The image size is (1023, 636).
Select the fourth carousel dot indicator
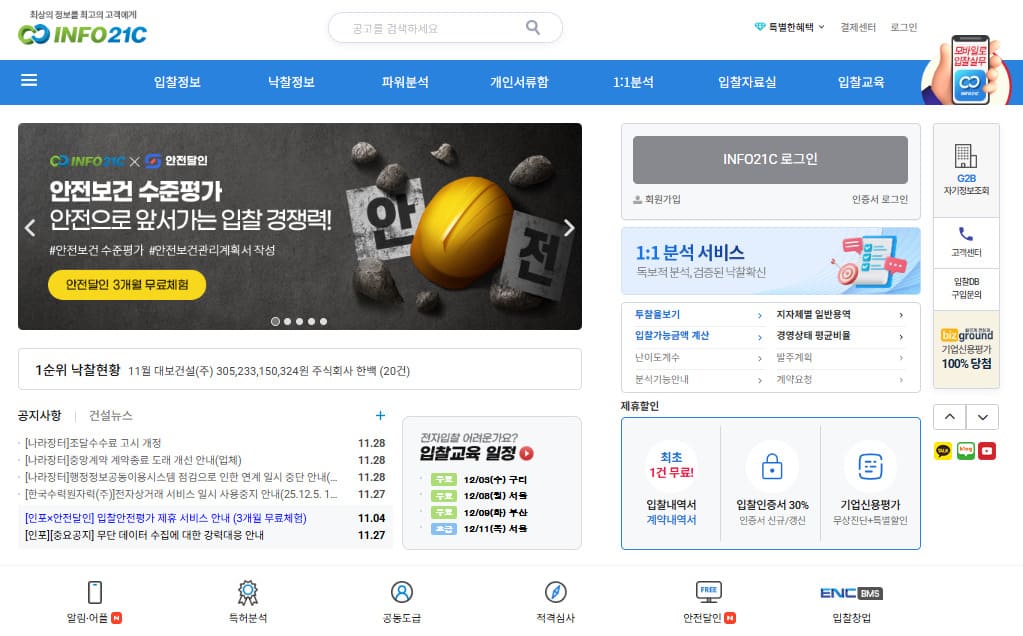312,321
